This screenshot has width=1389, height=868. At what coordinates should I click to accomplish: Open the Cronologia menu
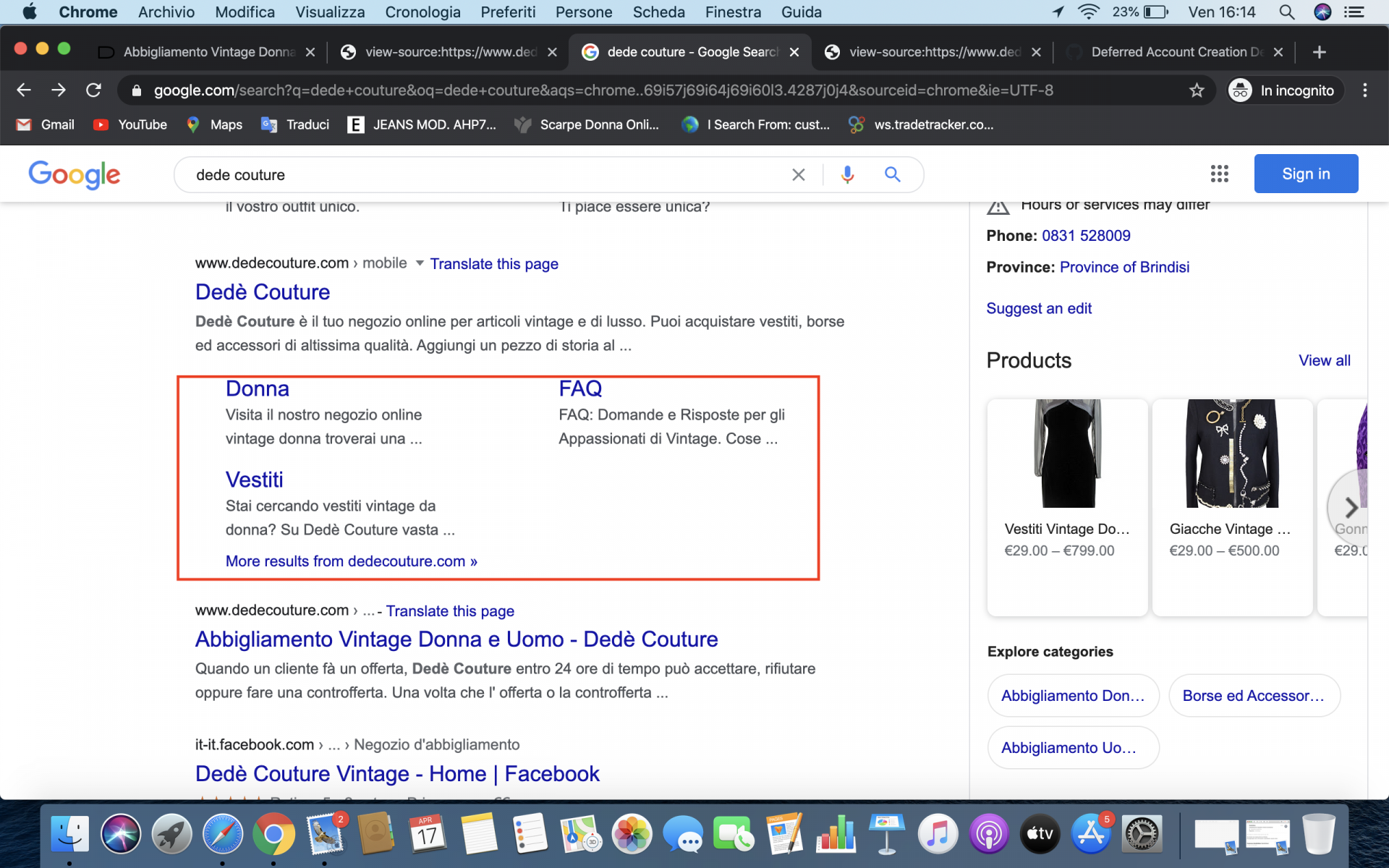422,12
